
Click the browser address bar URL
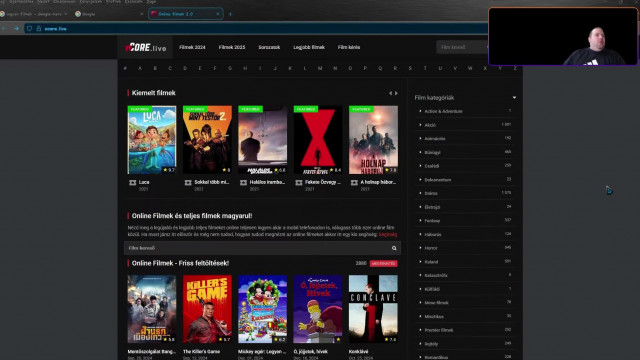coord(56,29)
